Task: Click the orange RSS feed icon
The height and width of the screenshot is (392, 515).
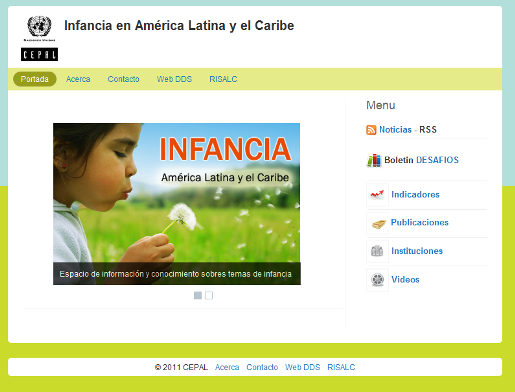Action: tap(371, 130)
